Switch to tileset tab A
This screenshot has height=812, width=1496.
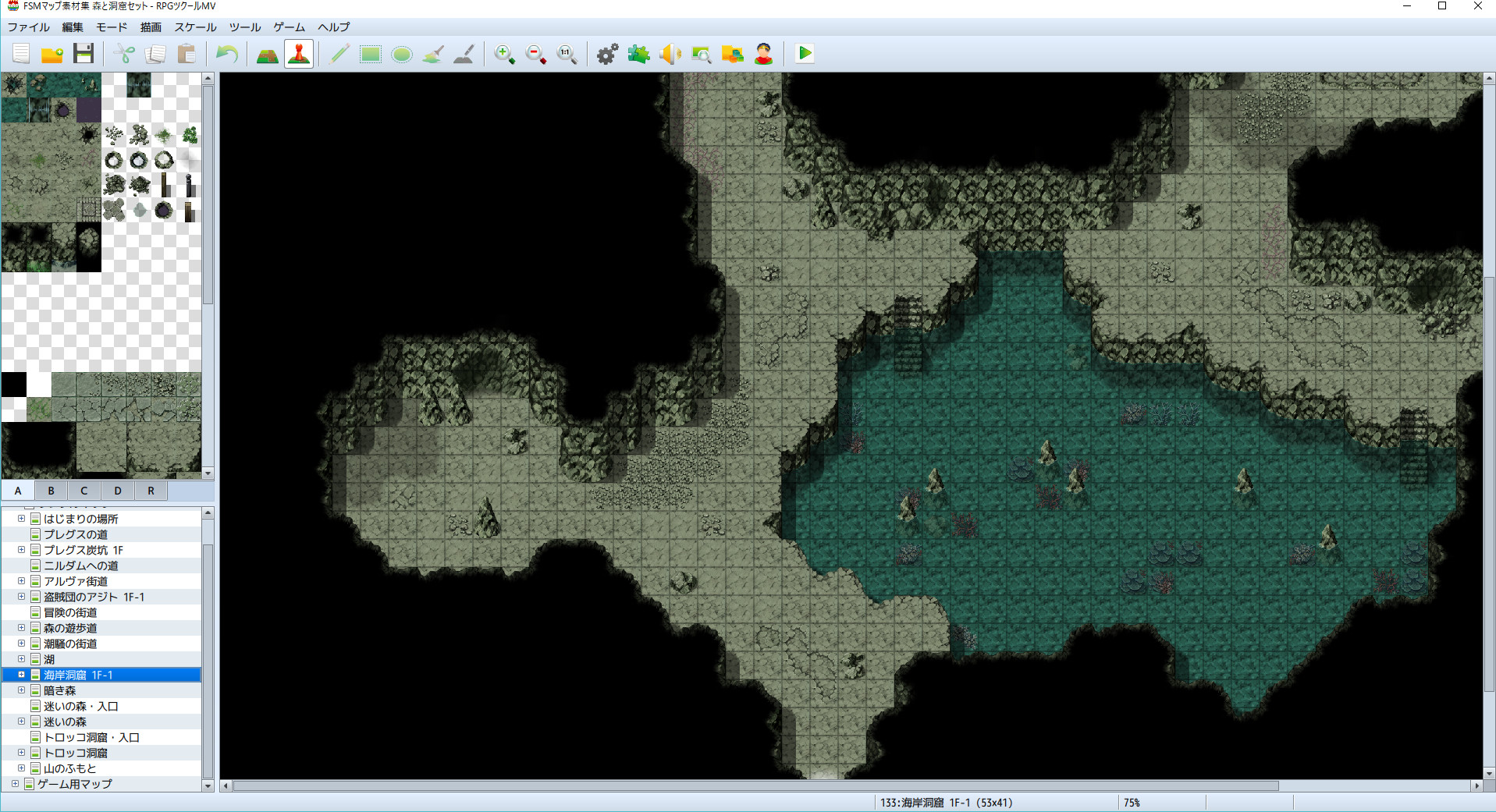point(18,491)
